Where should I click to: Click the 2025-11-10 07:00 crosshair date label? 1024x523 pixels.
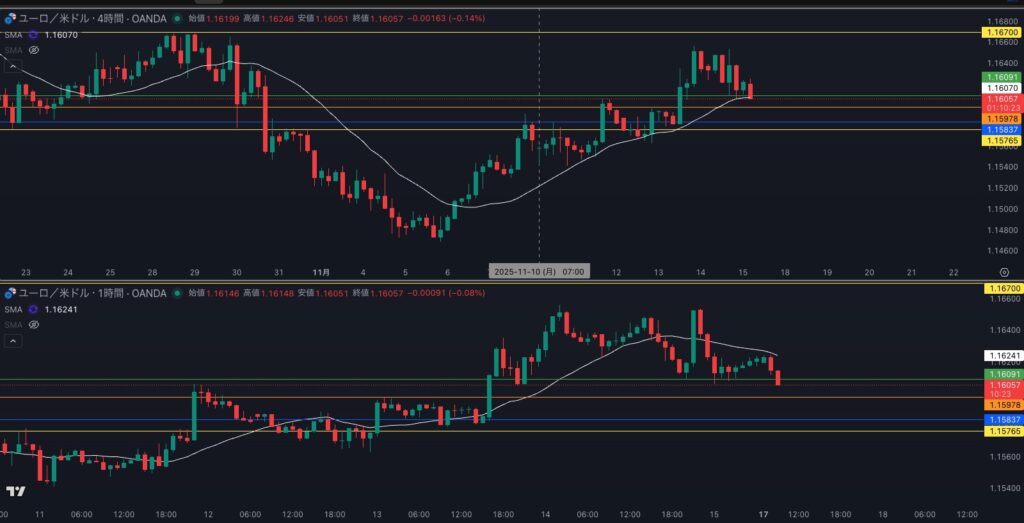pos(539,271)
